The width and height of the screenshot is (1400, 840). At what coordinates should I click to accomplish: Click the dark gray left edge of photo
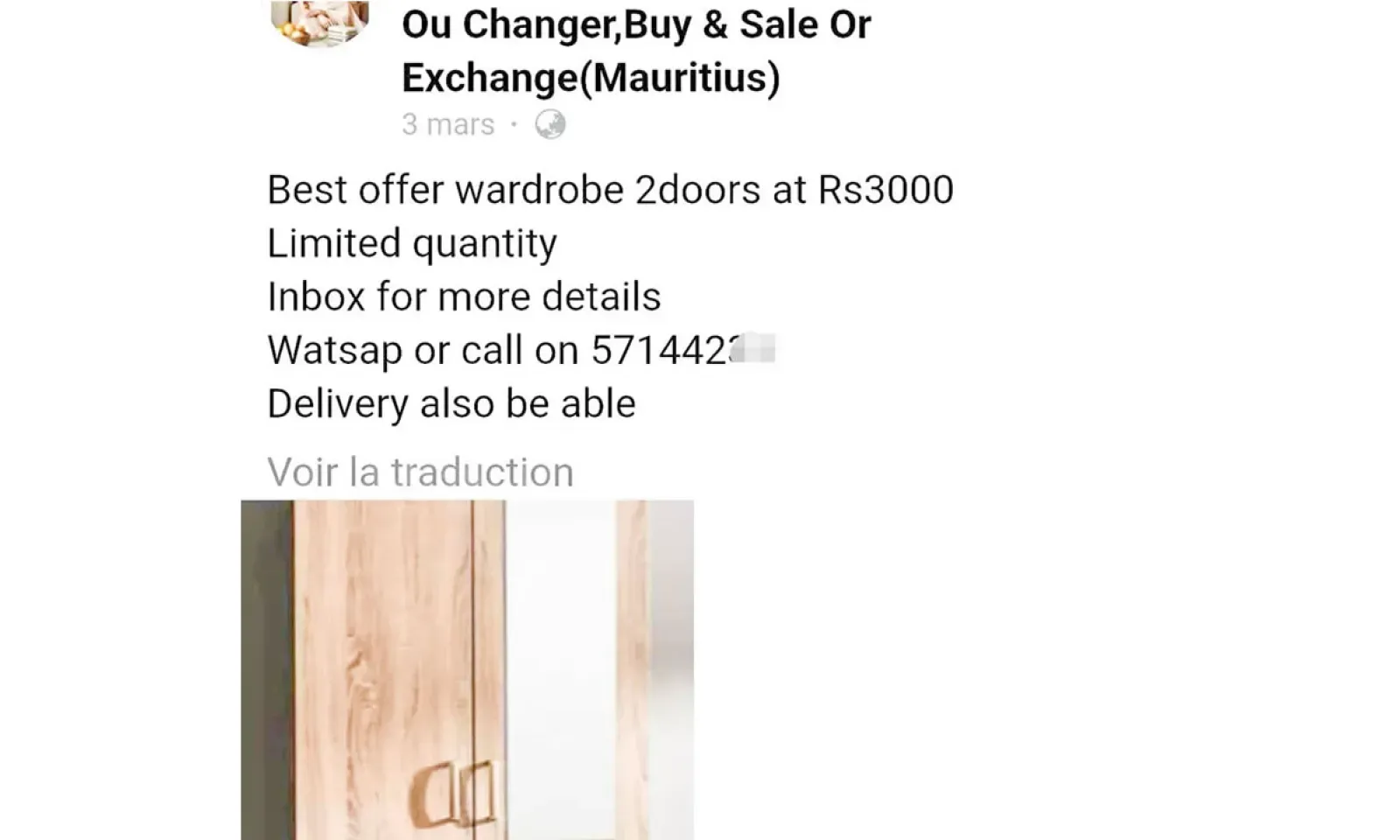[x=267, y=670]
